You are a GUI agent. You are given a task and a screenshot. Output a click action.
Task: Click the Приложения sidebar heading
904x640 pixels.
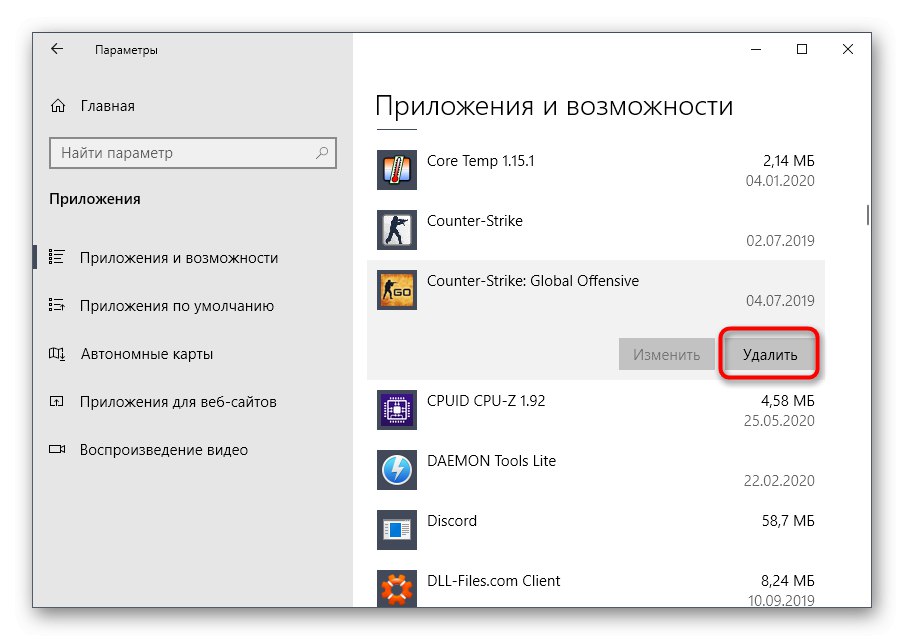tap(95, 199)
